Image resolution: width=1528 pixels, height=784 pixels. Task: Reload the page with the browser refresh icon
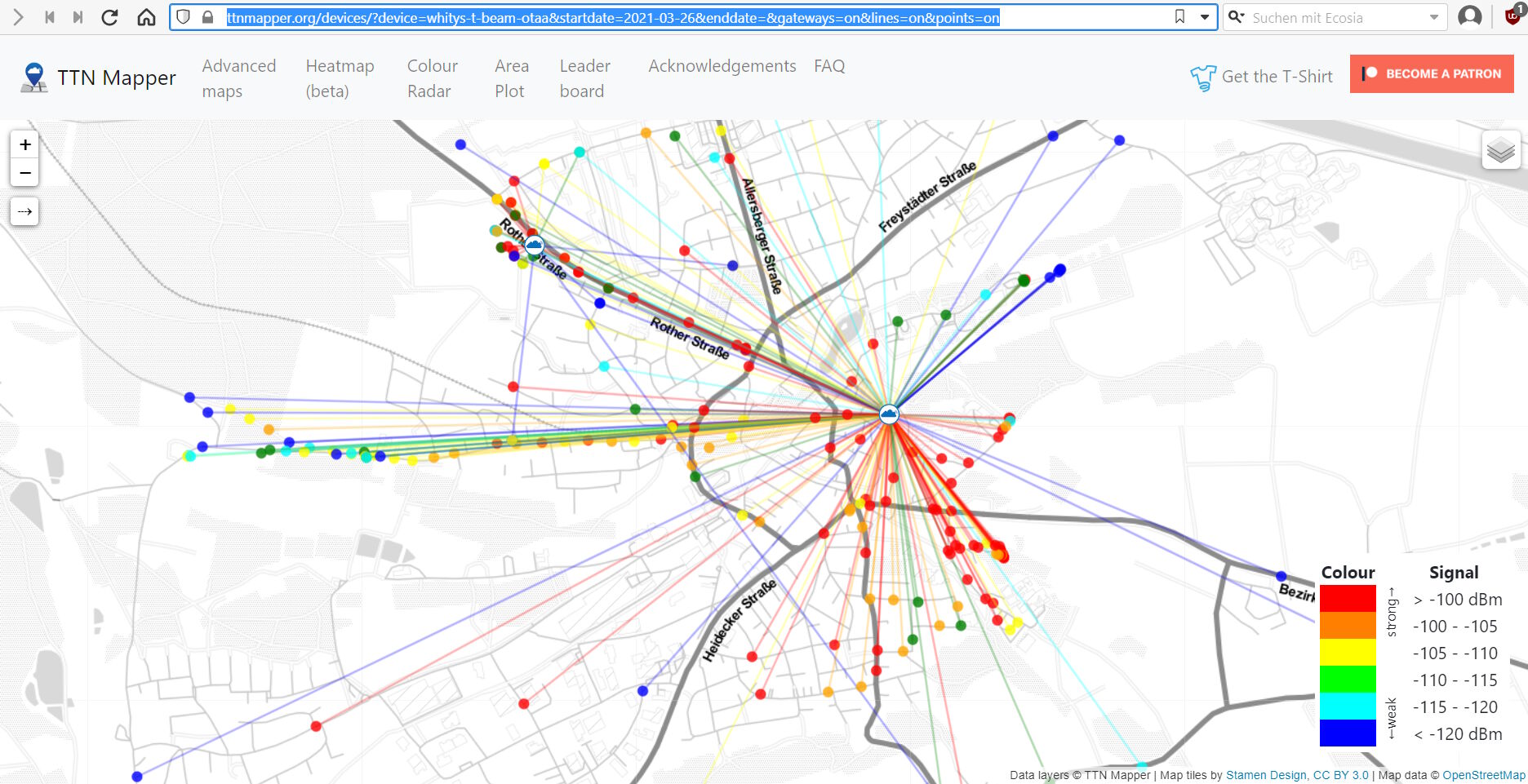pyautogui.click(x=109, y=17)
